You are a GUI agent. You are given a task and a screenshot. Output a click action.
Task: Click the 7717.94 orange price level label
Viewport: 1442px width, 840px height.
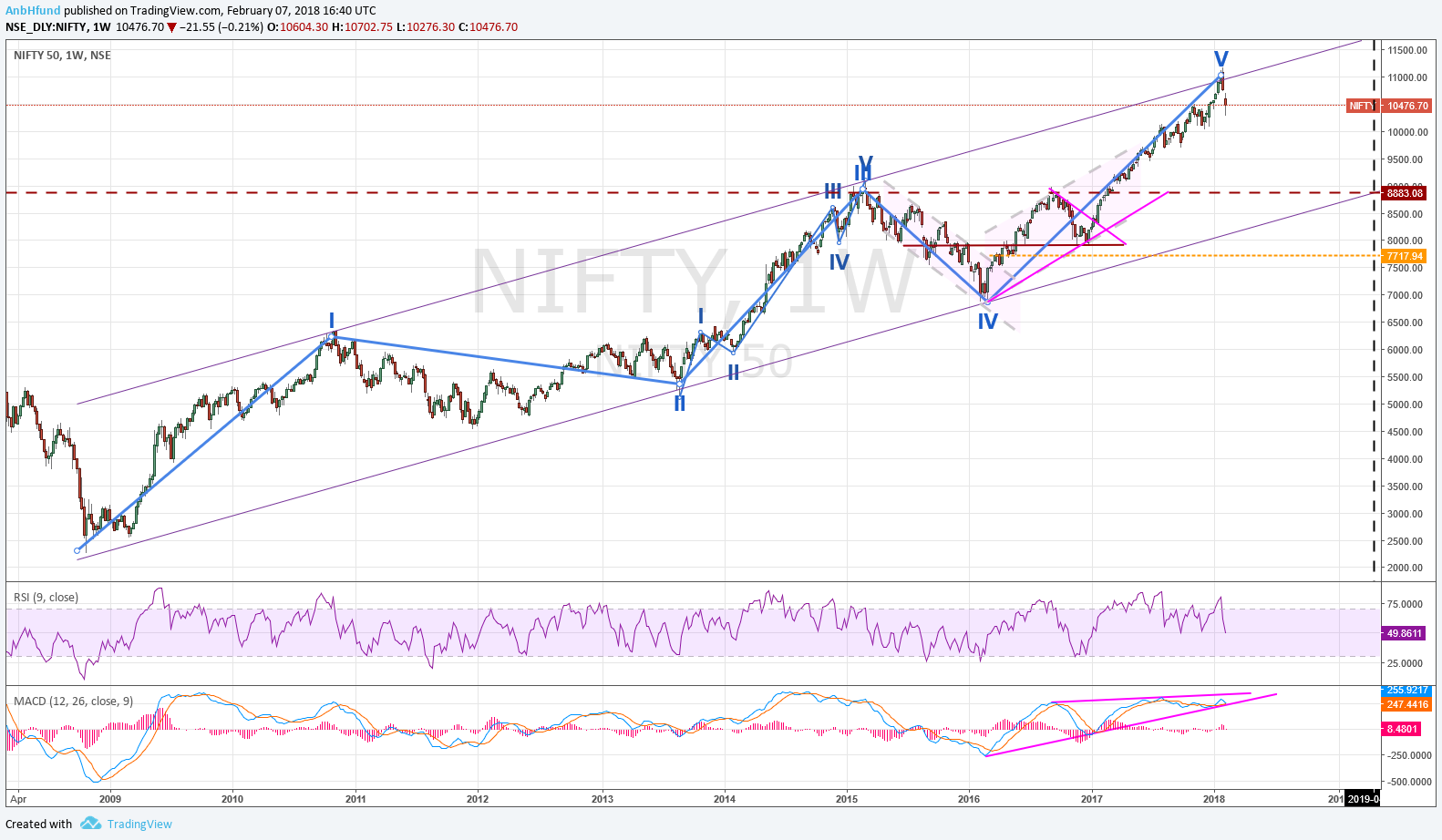pos(1405,256)
